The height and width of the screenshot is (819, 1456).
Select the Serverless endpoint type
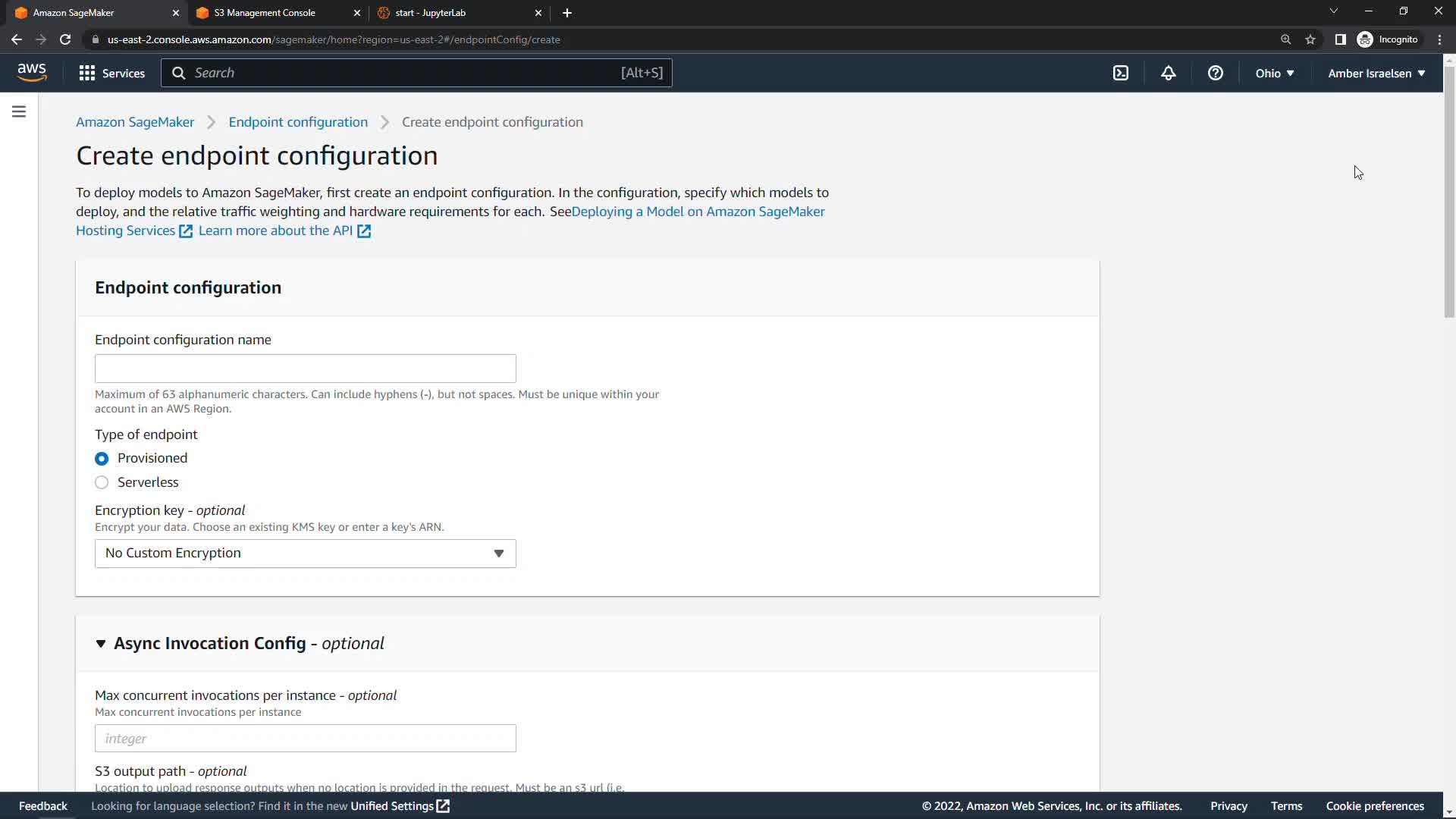tap(102, 483)
